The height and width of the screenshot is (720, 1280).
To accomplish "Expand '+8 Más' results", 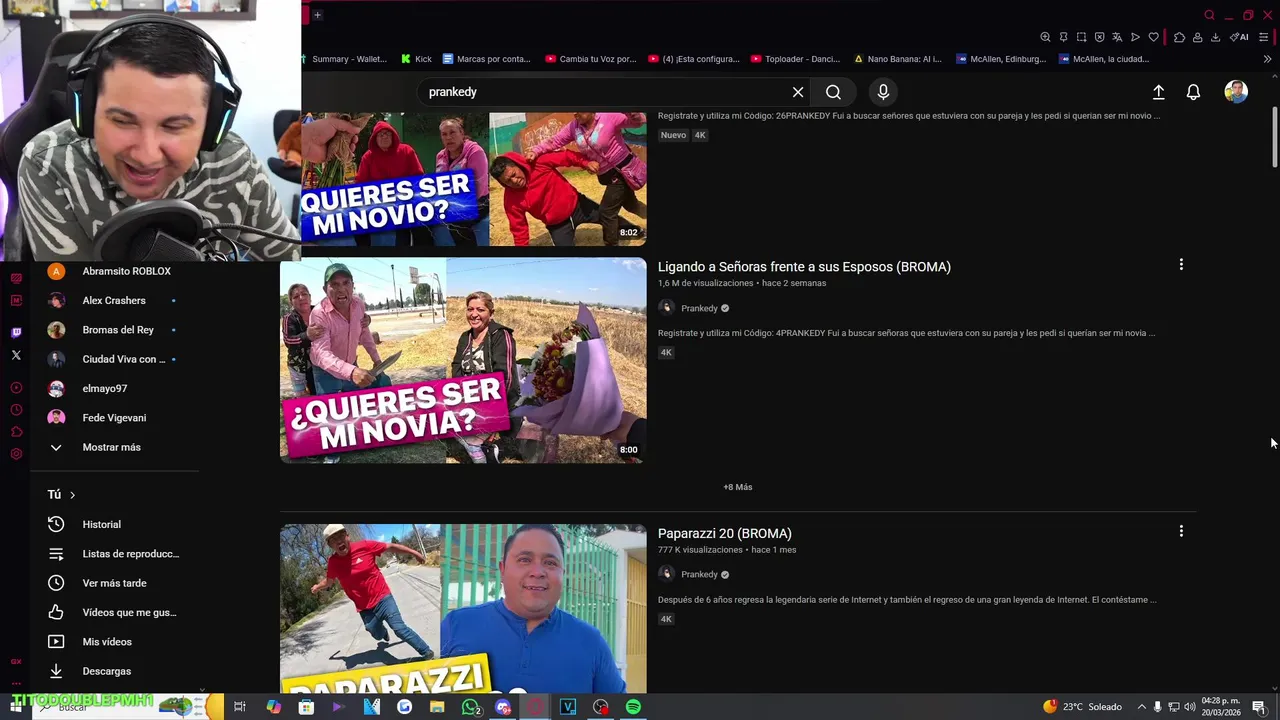I will [x=738, y=487].
